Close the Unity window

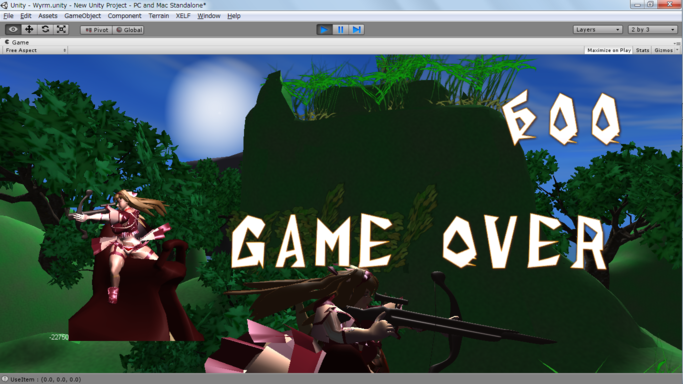tap(669, 4)
